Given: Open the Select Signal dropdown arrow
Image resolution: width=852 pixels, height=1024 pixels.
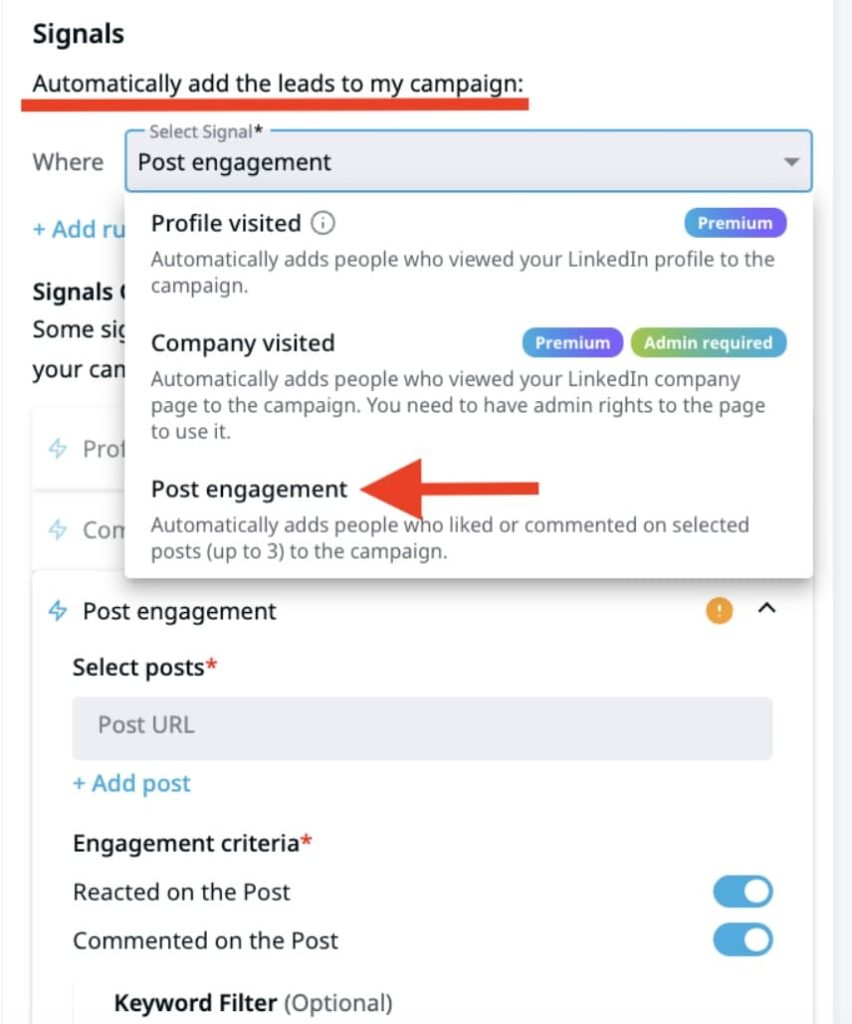Looking at the screenshot, I should click(x=791, y=162).
